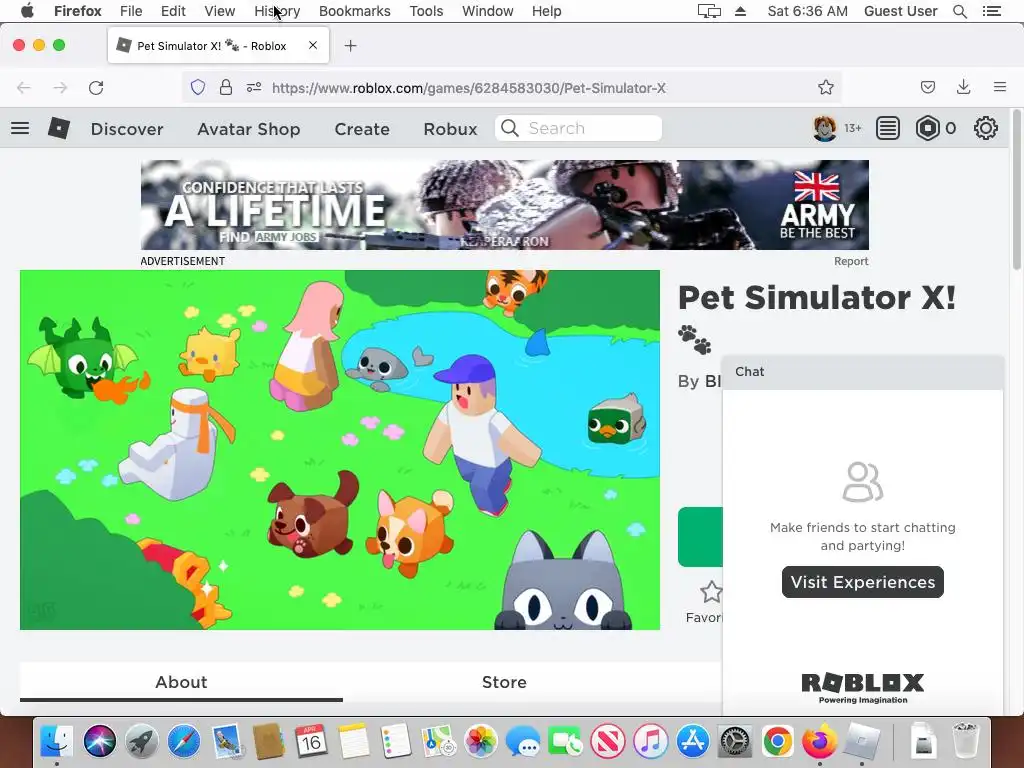
Task: Reload the page with Firefox refresh button
Action: pyautogui.click(x=96, y=88)
